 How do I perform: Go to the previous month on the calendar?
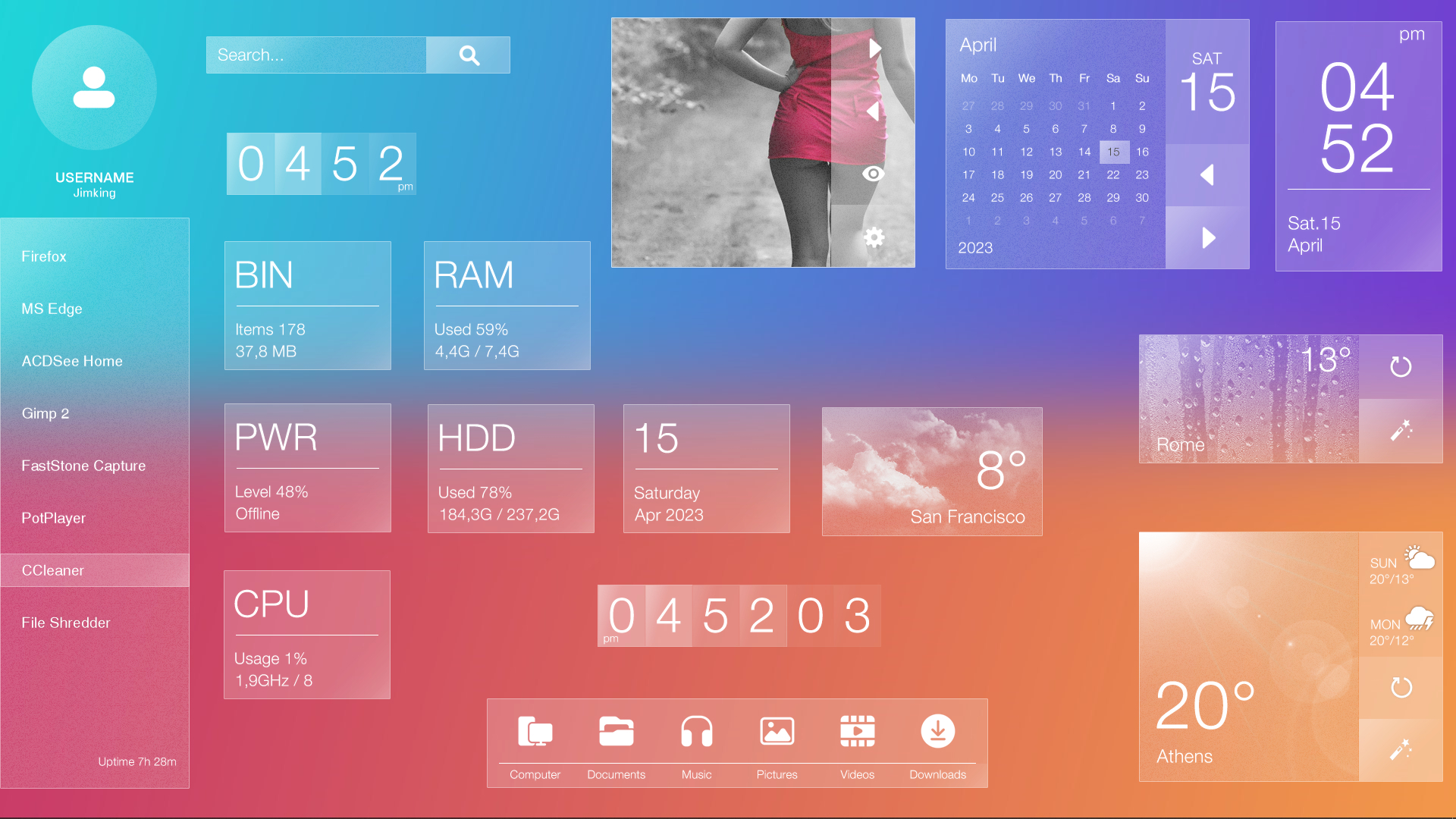(1207, 174)
